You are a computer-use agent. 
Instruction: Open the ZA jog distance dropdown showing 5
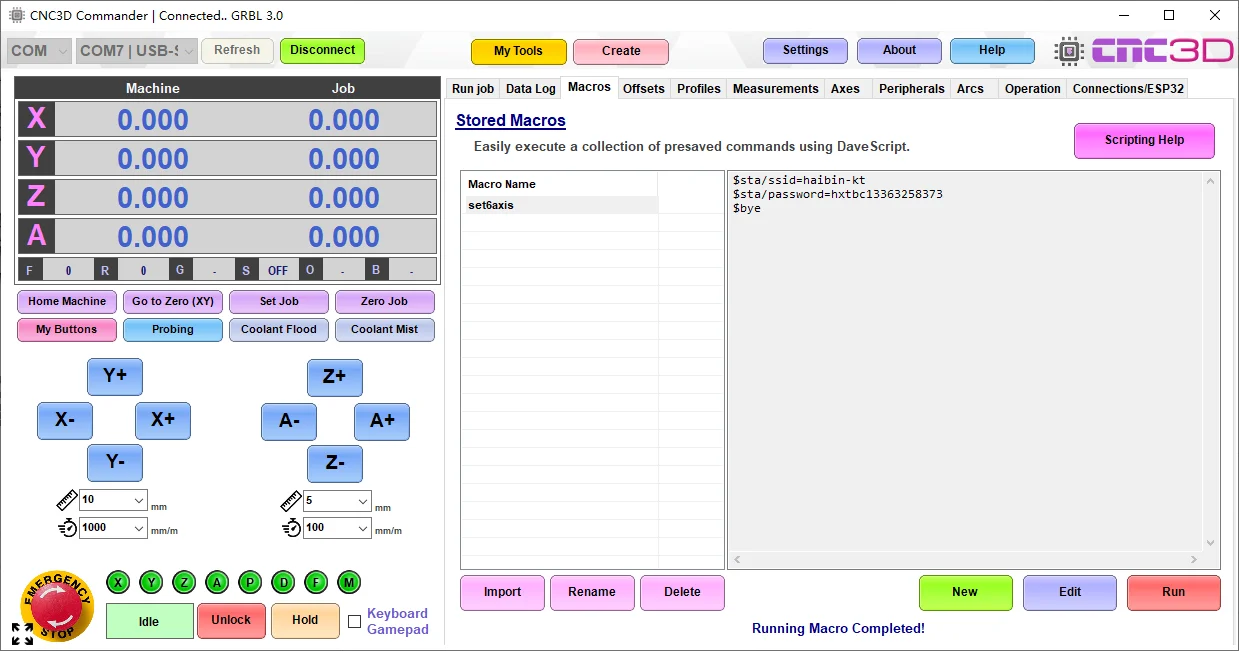[x=337, y=500]
